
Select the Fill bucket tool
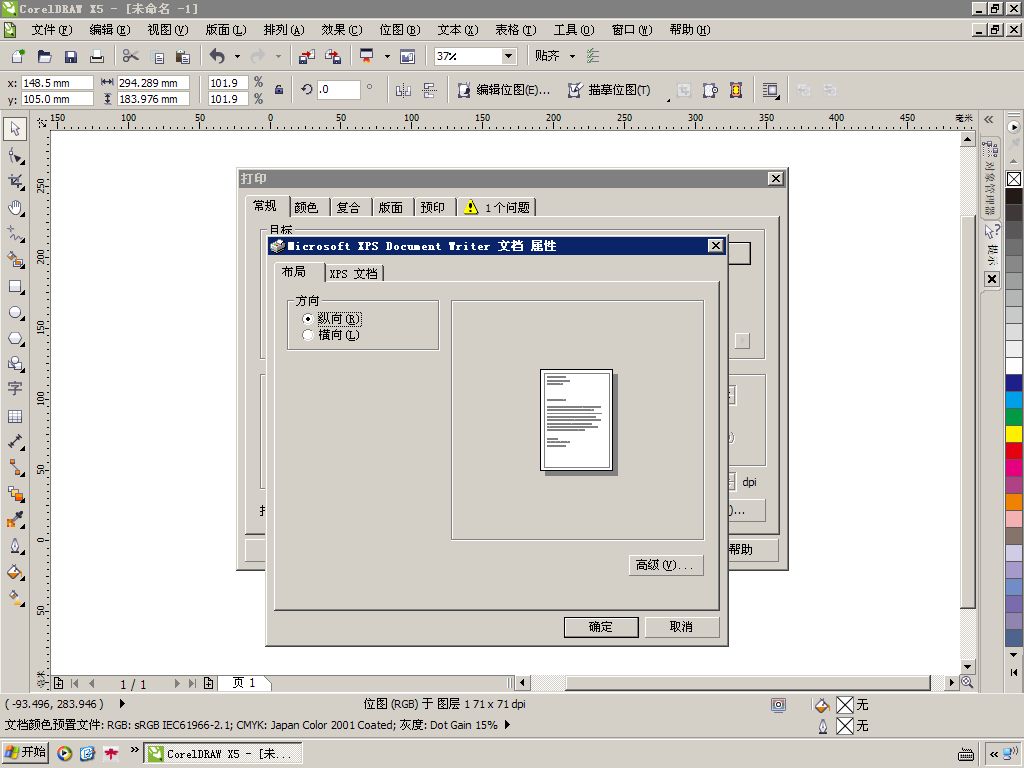click(x=15, y=573)
